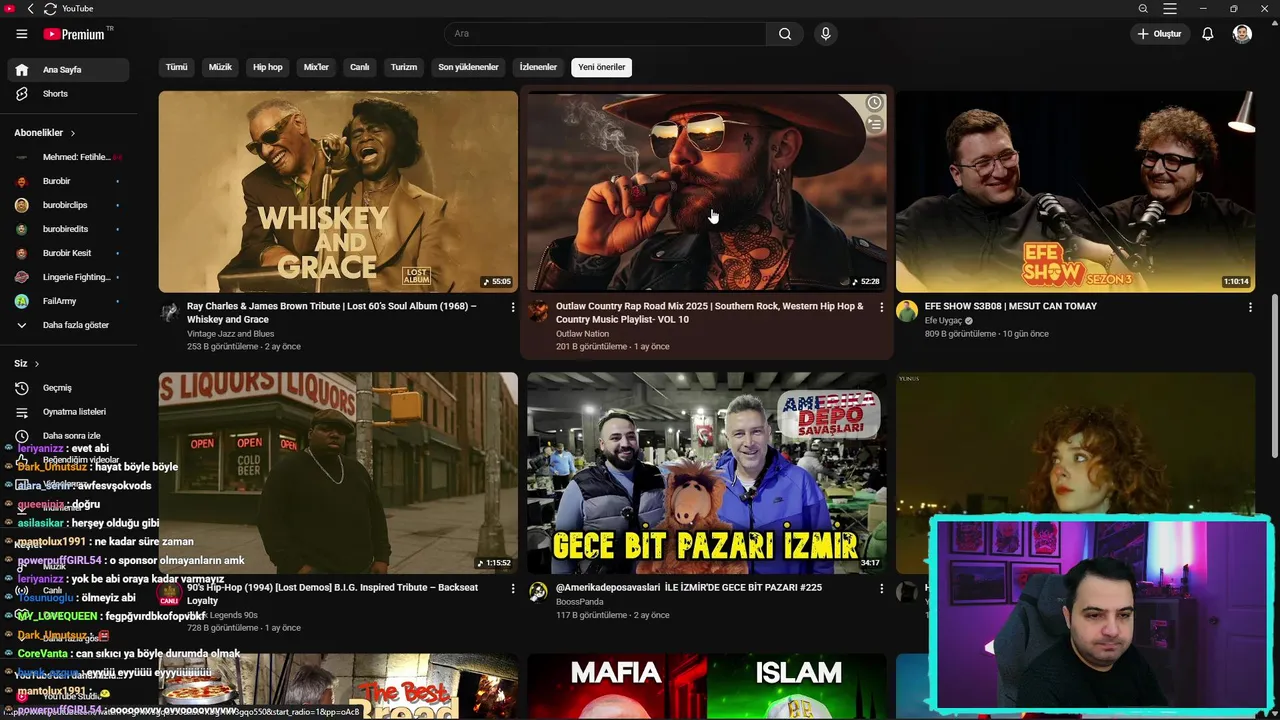The width and height of the screenshot is (1280, 720).
Task: Select the Hip hop filter chip
Action: (x=268, y=67)
